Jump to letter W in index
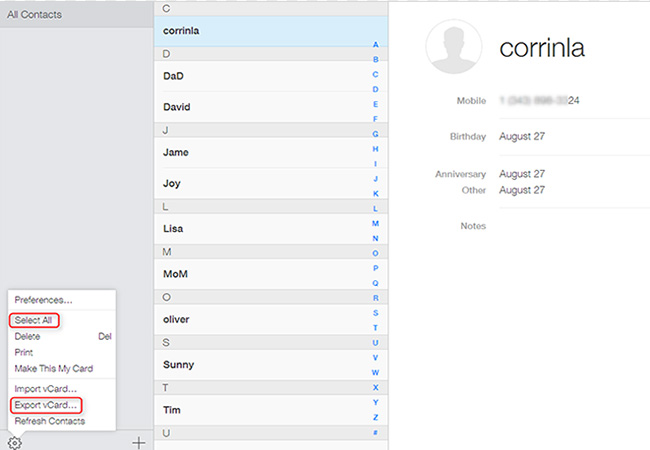Screen dimensions: 650x450 click(x=376, y=373)
